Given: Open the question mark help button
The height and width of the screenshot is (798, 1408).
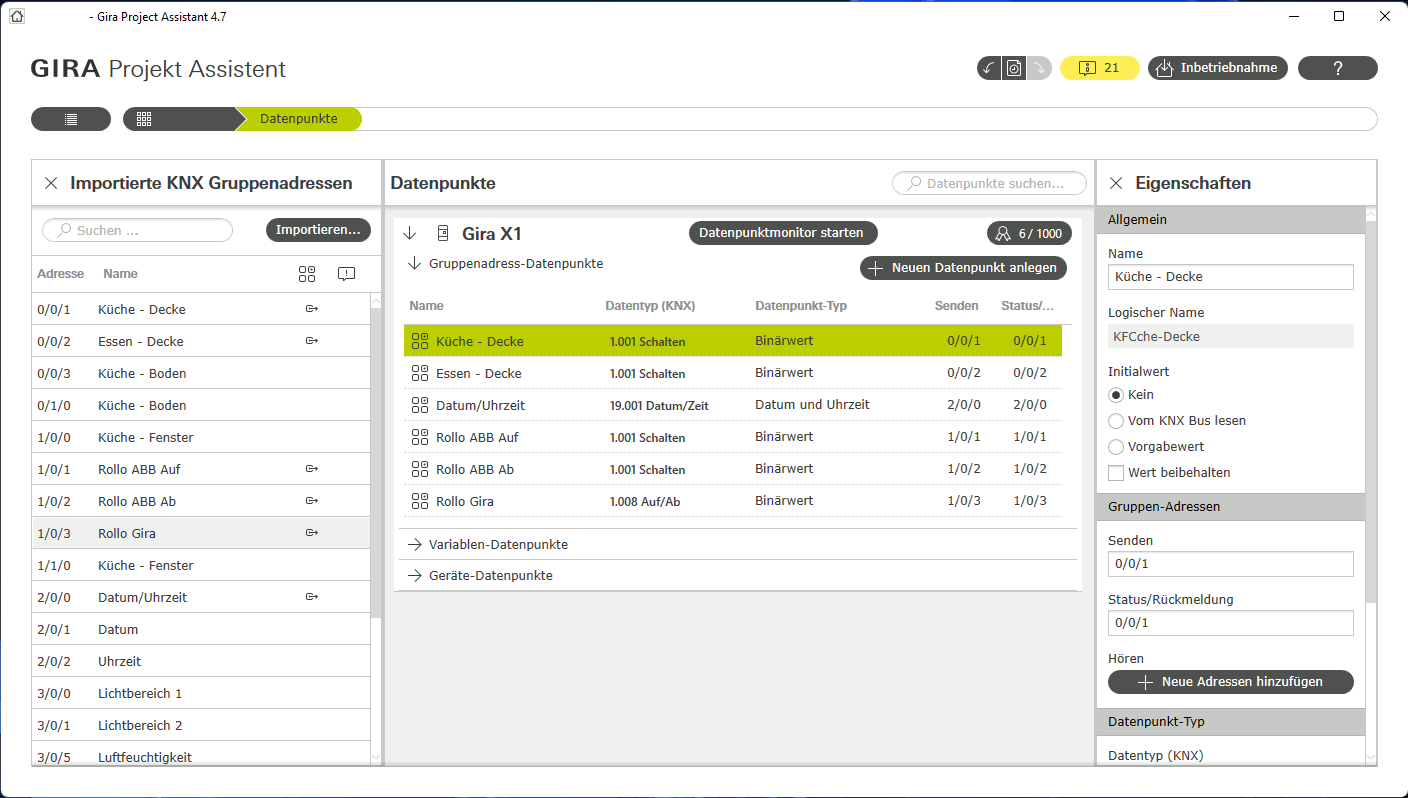Looking at the screenshot, I should click(1338, 68).
